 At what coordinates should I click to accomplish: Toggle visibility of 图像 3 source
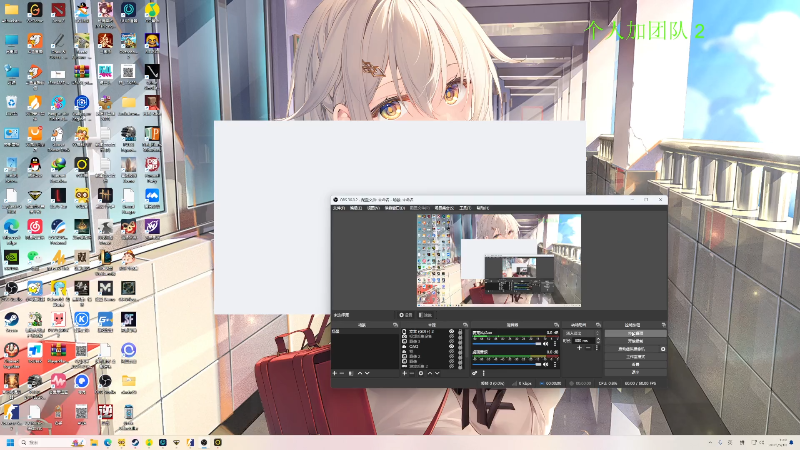click(452, 341)
